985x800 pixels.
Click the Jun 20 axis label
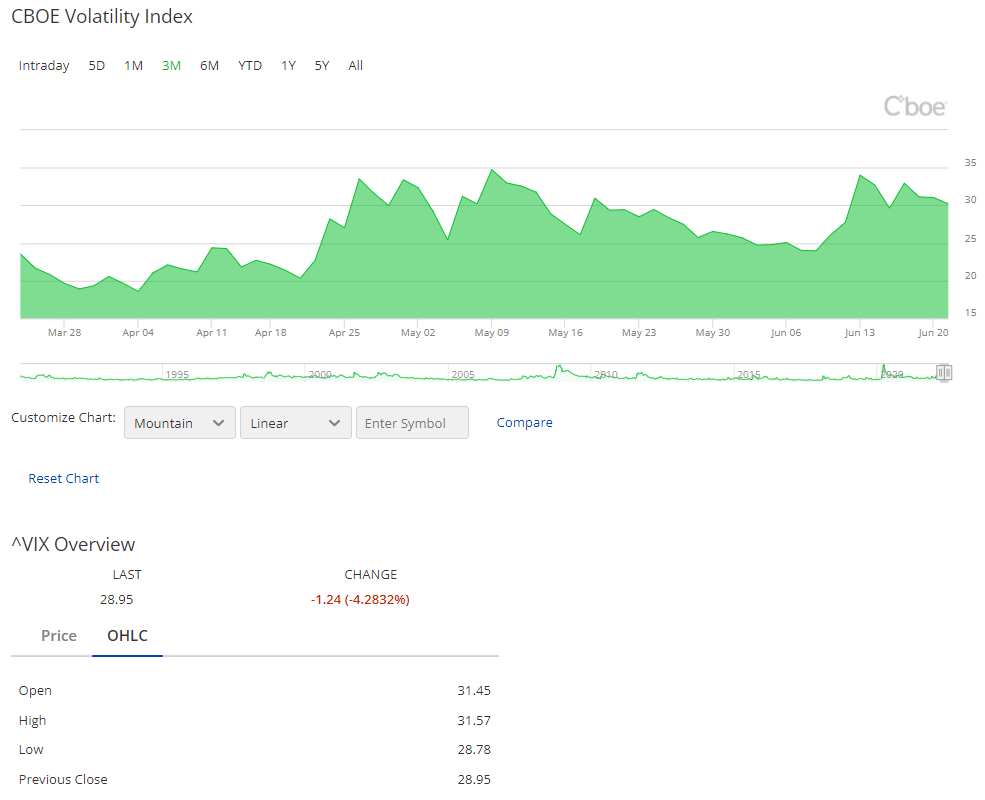[933, 333]
